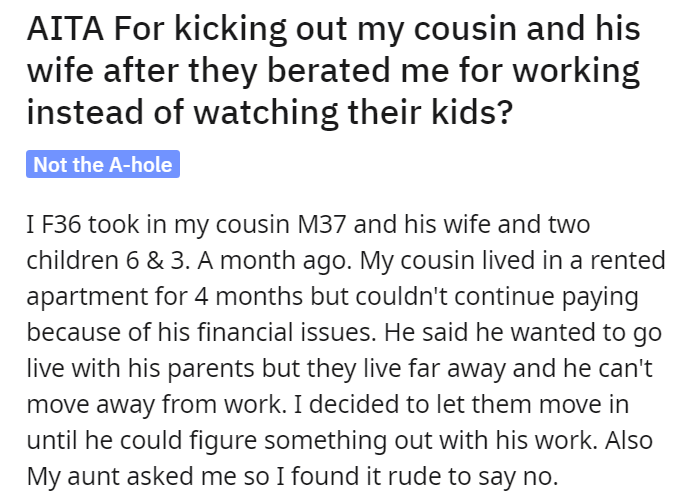Open the AITA post title link
This screenshot has height=501, width=690.
point(333,70)
